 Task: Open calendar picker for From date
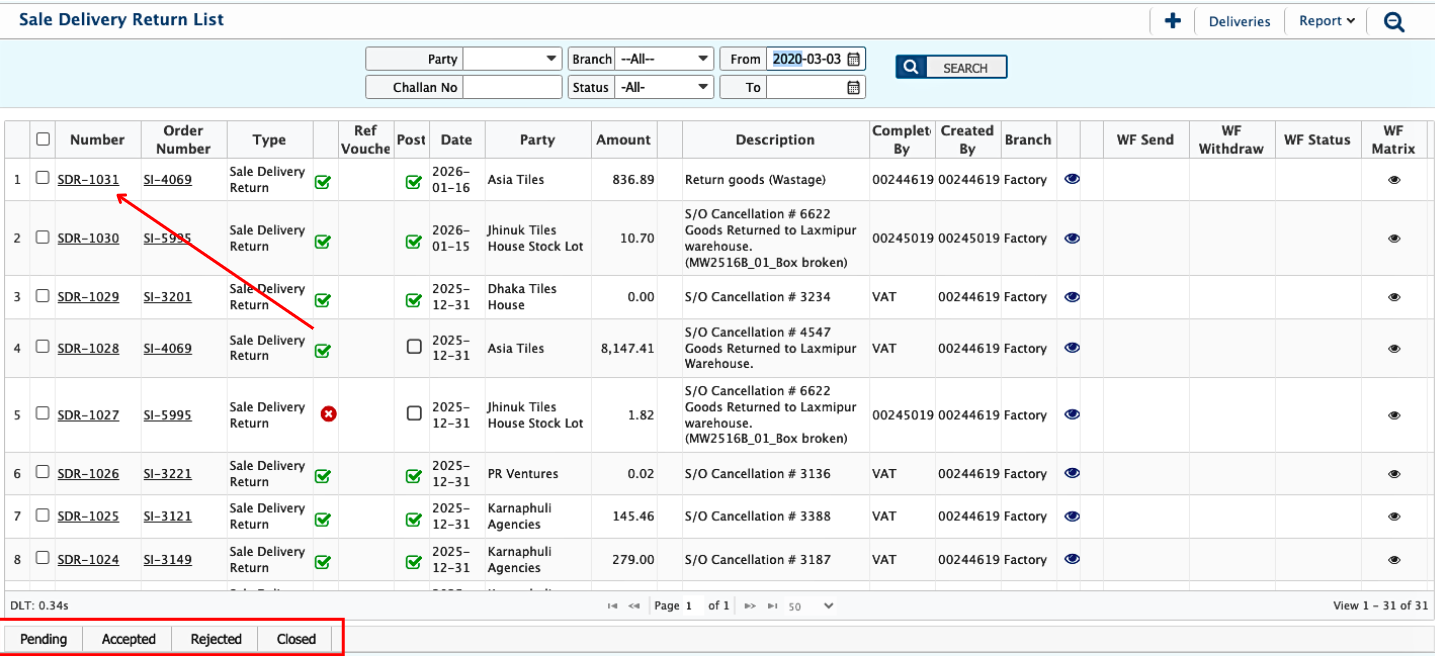(x=853, y=59)
